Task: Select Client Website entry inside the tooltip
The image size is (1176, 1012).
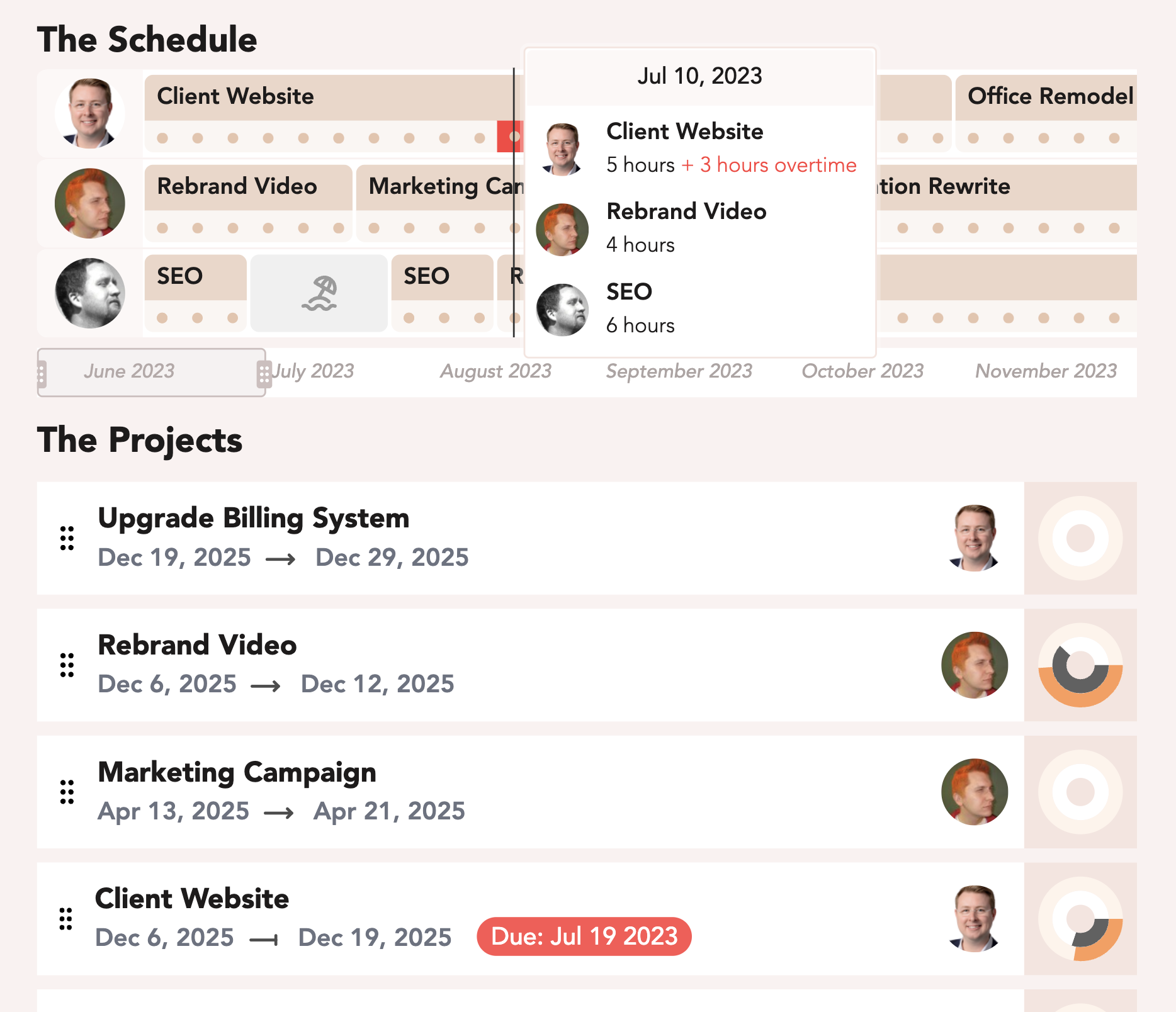Action: coord(685,131)
